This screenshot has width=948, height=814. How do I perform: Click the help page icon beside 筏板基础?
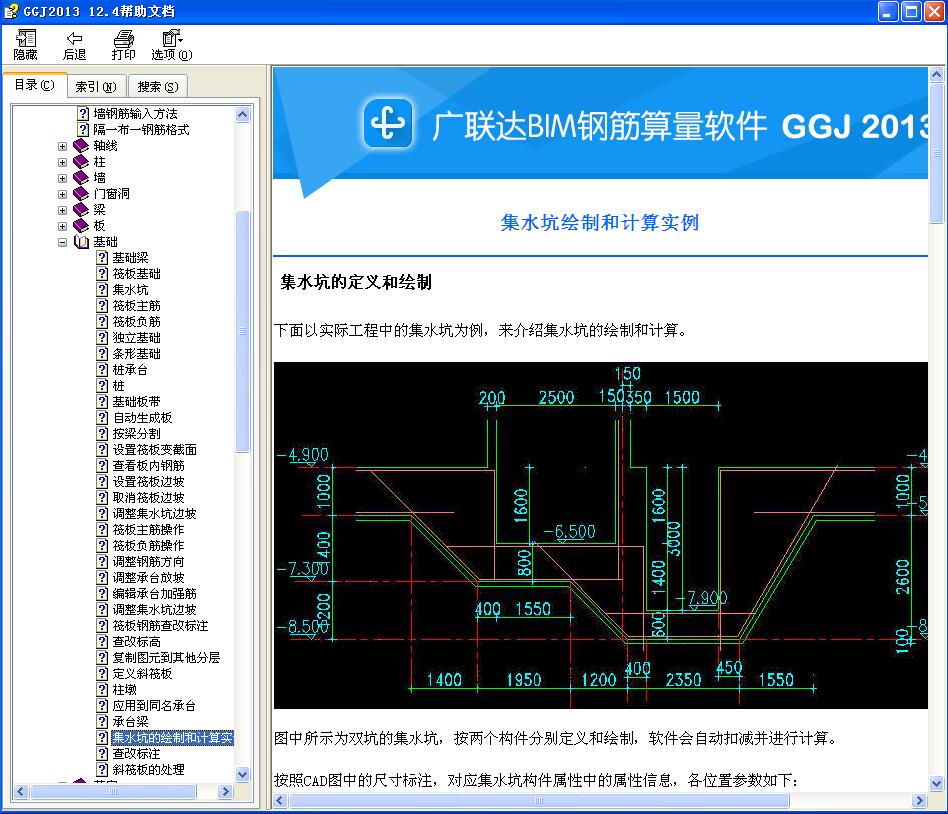coord(103,274)
